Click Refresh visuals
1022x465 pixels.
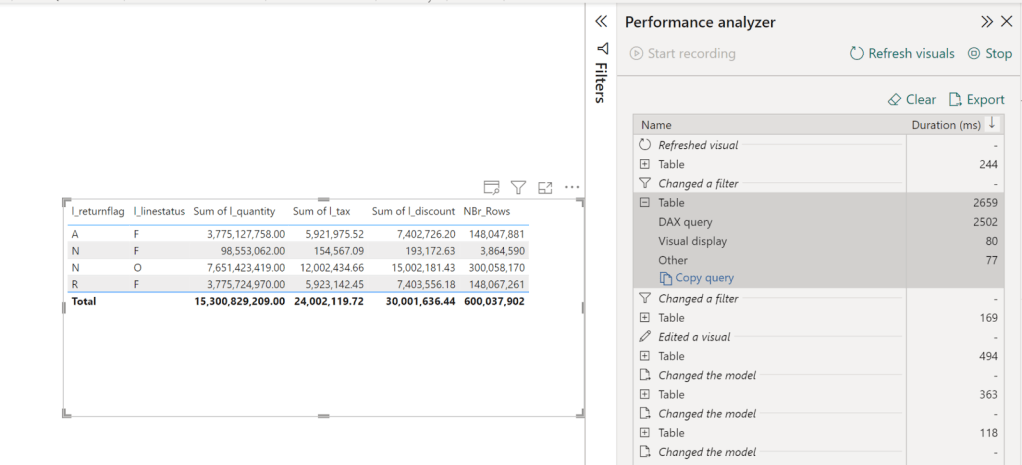pyautogui.click(x=901, y=54)
